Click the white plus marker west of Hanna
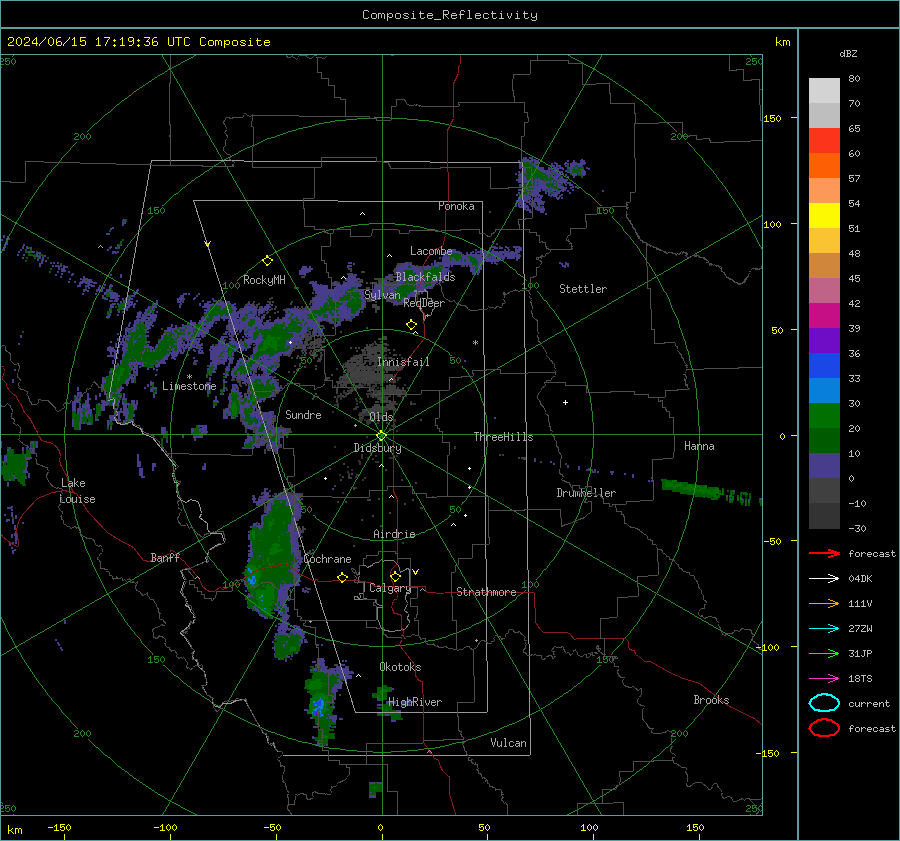 (x=565, y=402)
